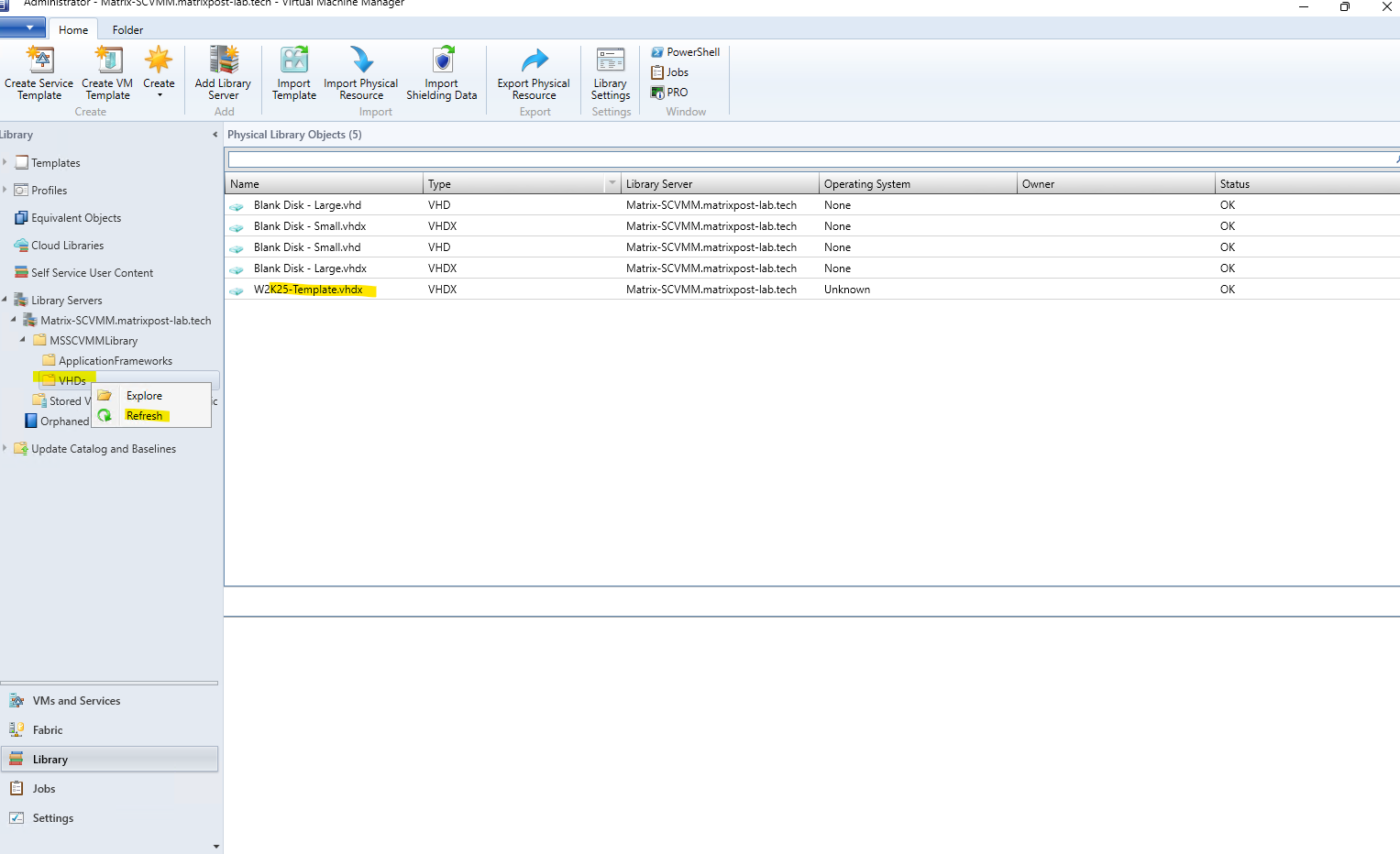
Task: Collapse the Library navigation pane
Action: pos(215,135)
